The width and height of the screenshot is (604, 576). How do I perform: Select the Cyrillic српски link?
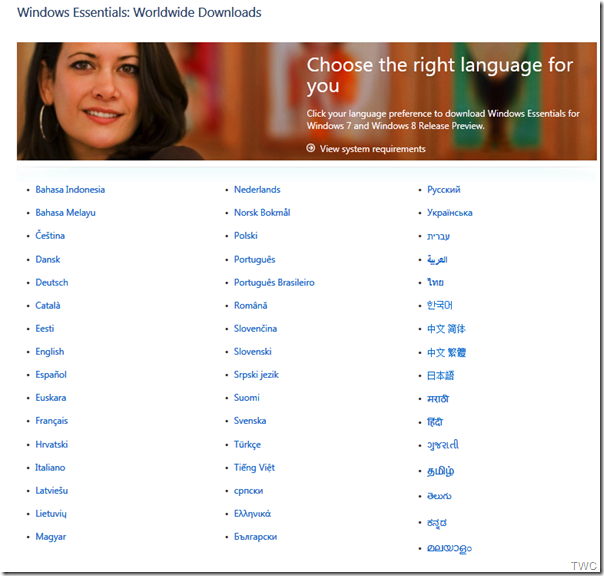[x=248, y=491]
